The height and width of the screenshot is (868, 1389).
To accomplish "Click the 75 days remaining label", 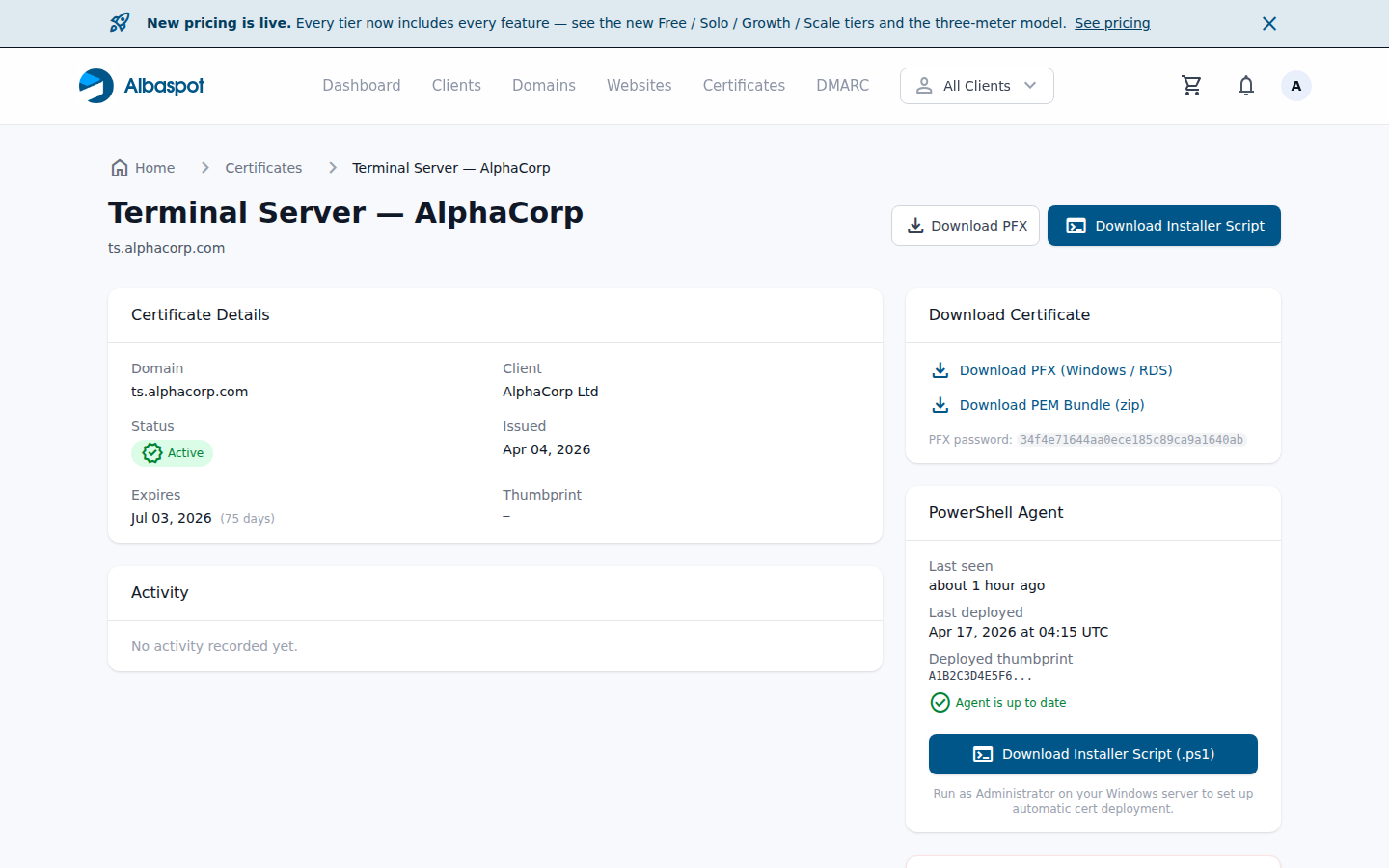I will tap(248, 519).
